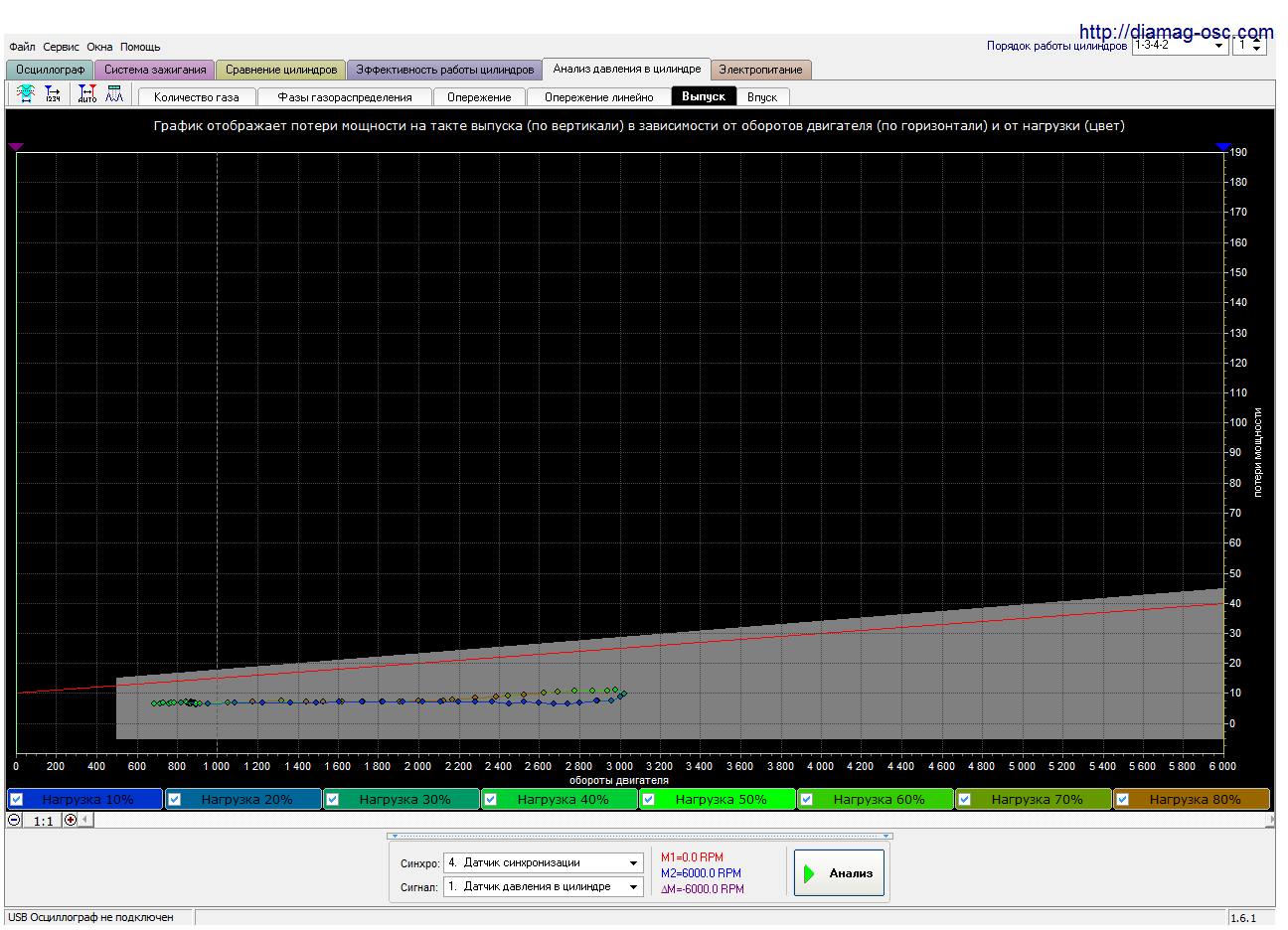The width and height of the screenshot is (1288, 930).
Task: Click the cylinder number stepper arrows
Action: [x=1257, y=46]
